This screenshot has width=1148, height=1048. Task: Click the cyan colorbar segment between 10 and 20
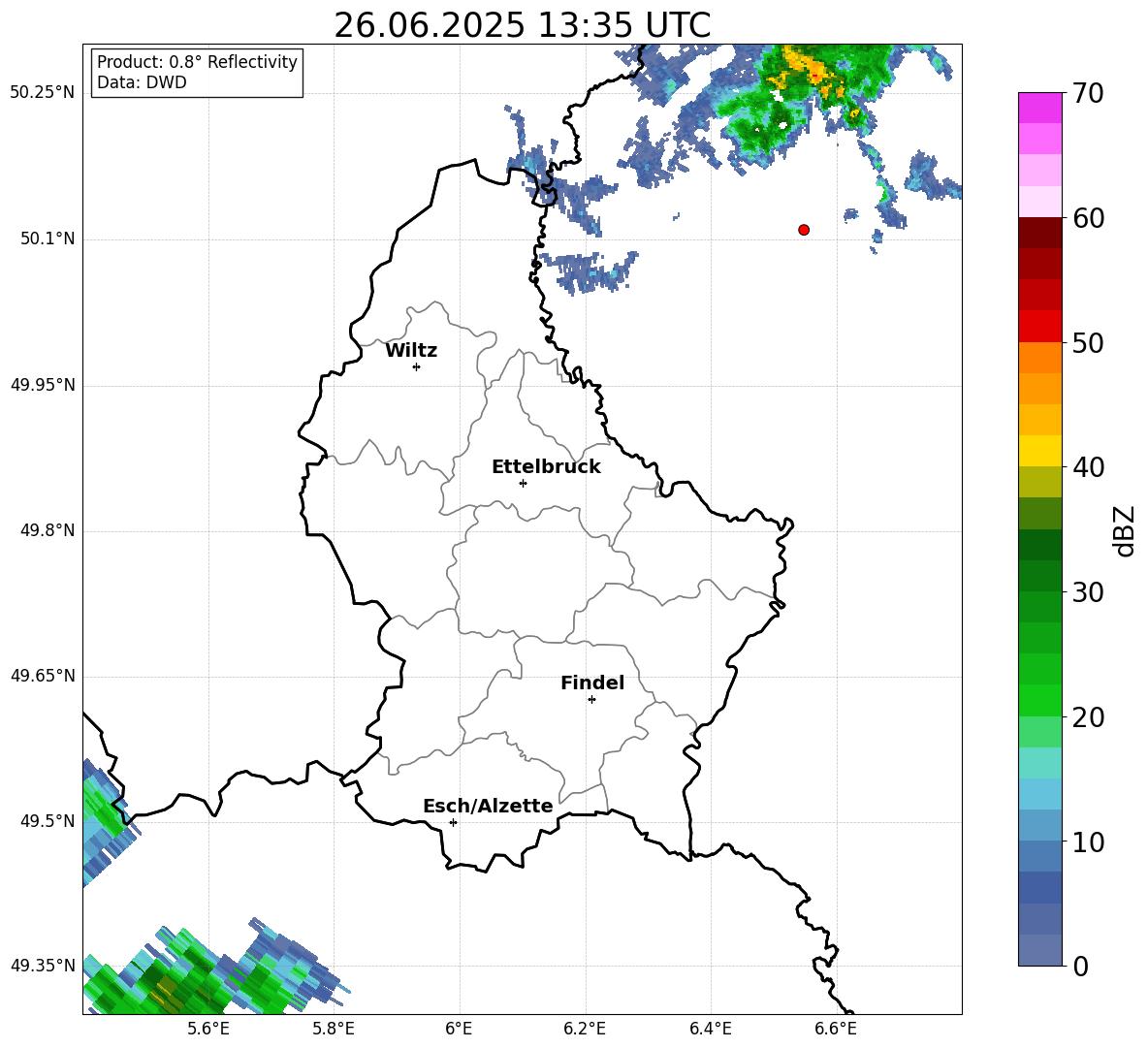[1040, 794]
